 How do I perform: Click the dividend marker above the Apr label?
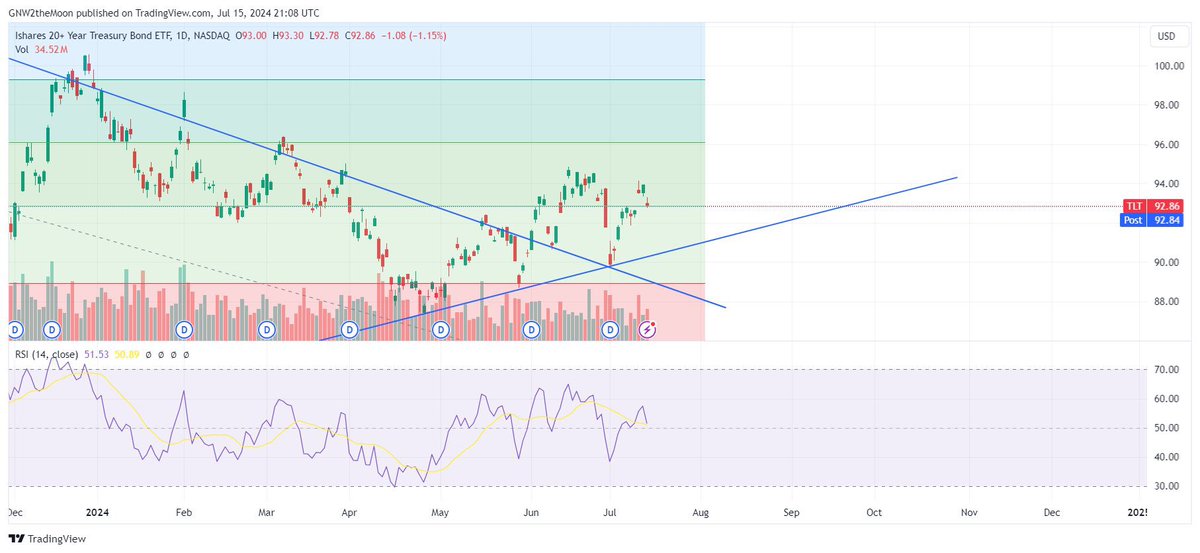tap(350, 329)
